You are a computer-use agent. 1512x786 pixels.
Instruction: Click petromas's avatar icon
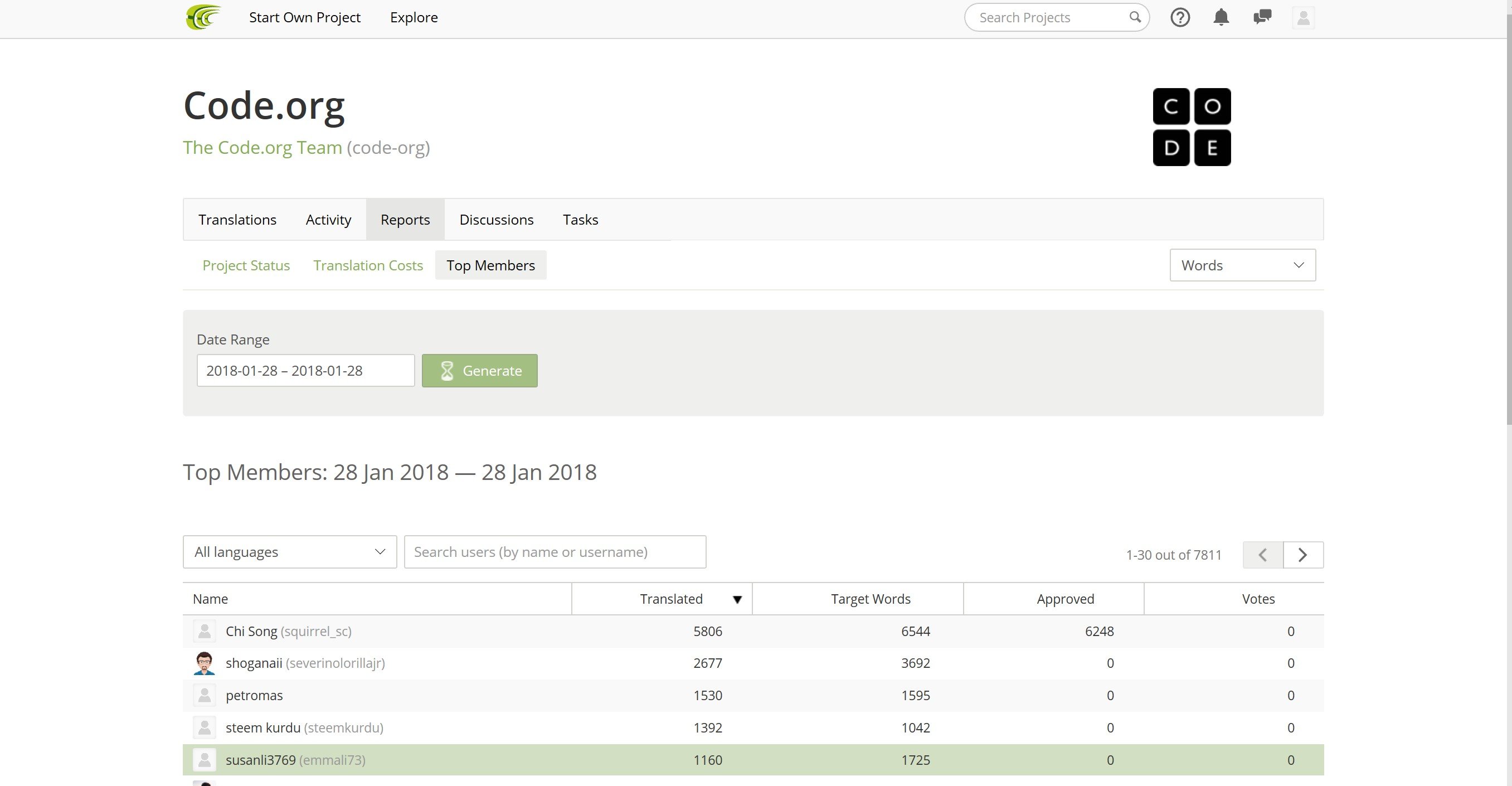[x=205, y=696]
